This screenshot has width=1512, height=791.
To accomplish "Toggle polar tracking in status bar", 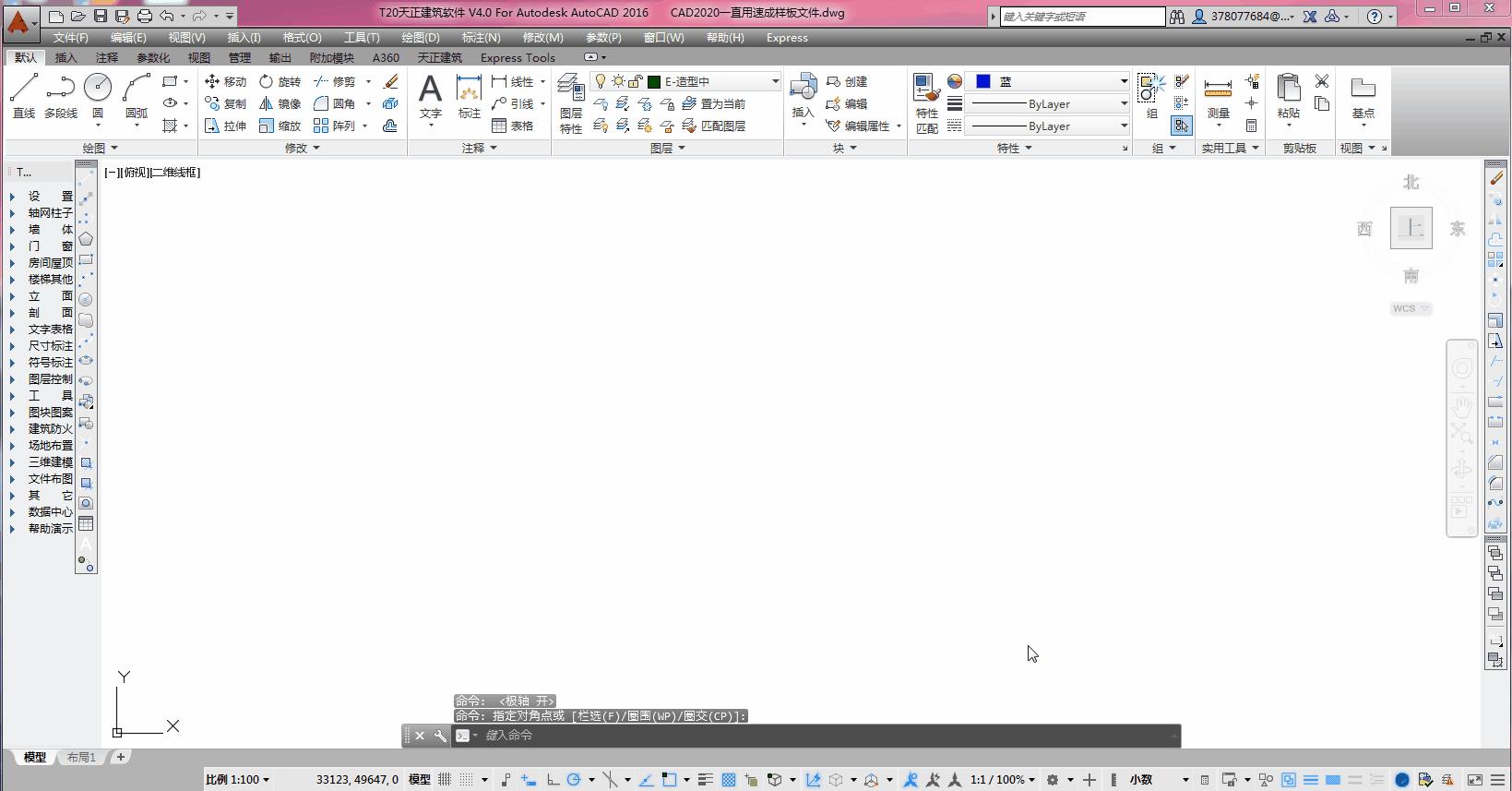I will click(x=574, y=780).
